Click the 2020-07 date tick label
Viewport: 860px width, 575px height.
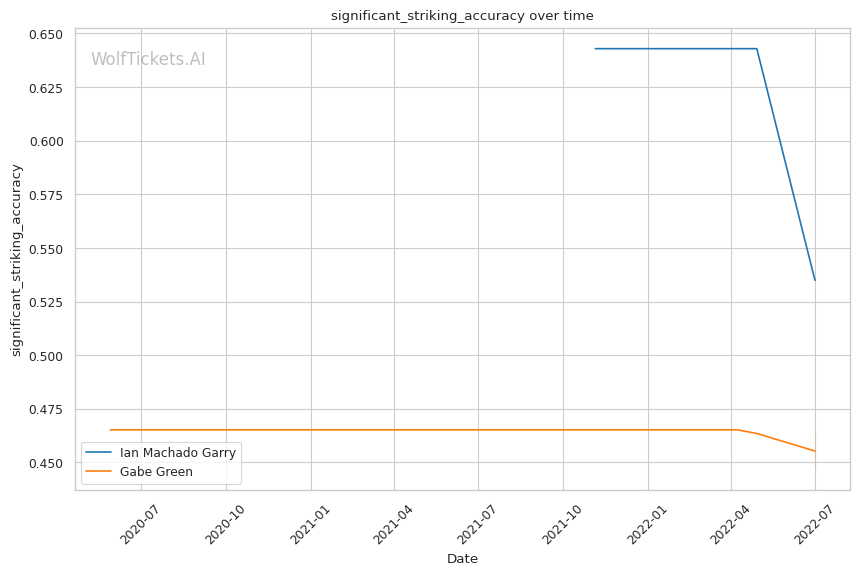pos(141,524)
